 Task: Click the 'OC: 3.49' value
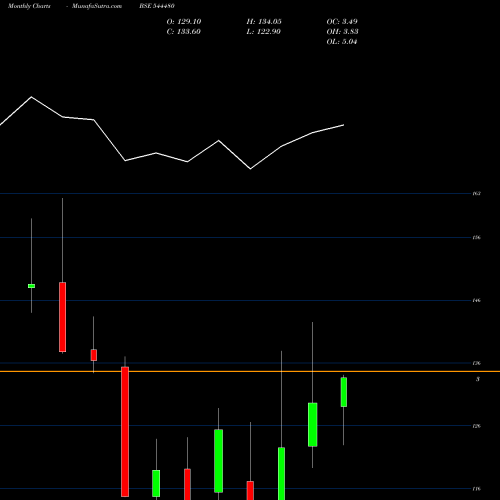click(342, 22)
